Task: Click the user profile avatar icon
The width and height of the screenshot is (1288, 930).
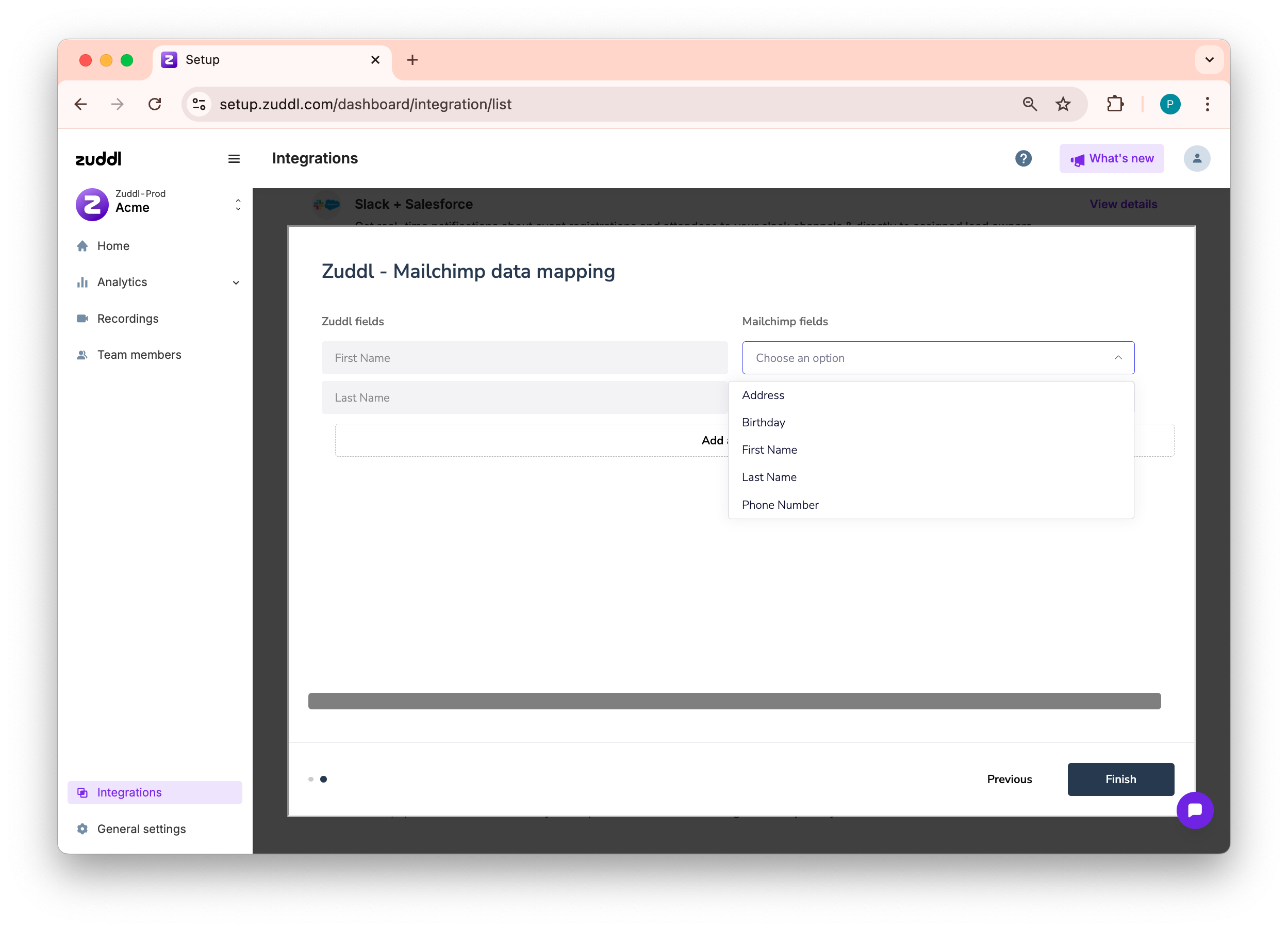Action: (x=1196, y=158)
